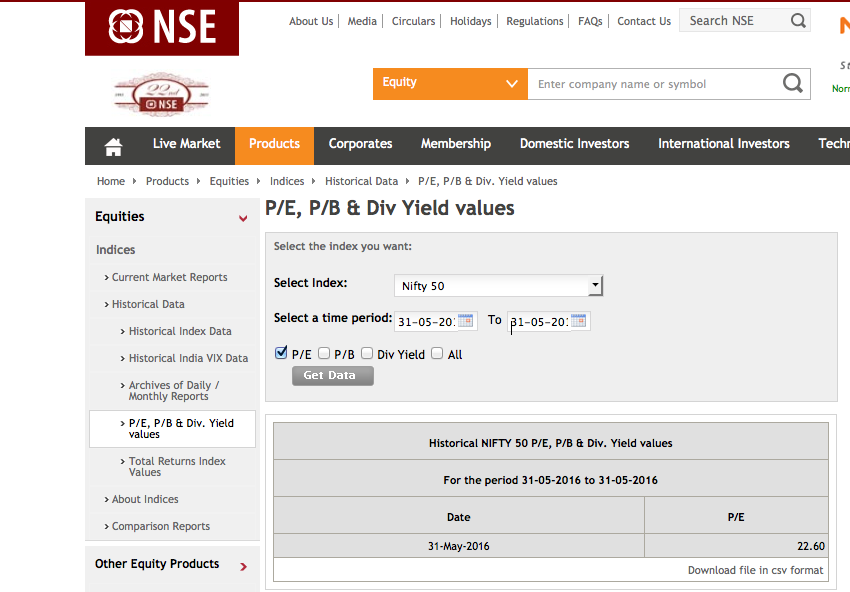This screenshot has width=850, height=592.
Task: Enable the P/B checkbox
Action: pyautogui.click(x=324, y=354)
